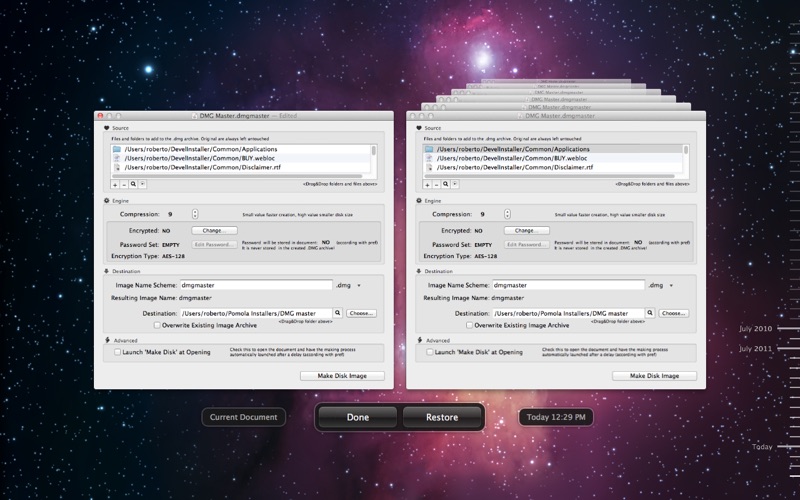Reveal the source item with the magnifier under the Edited window's file list

pyautogui.click(x=133, y=185)
